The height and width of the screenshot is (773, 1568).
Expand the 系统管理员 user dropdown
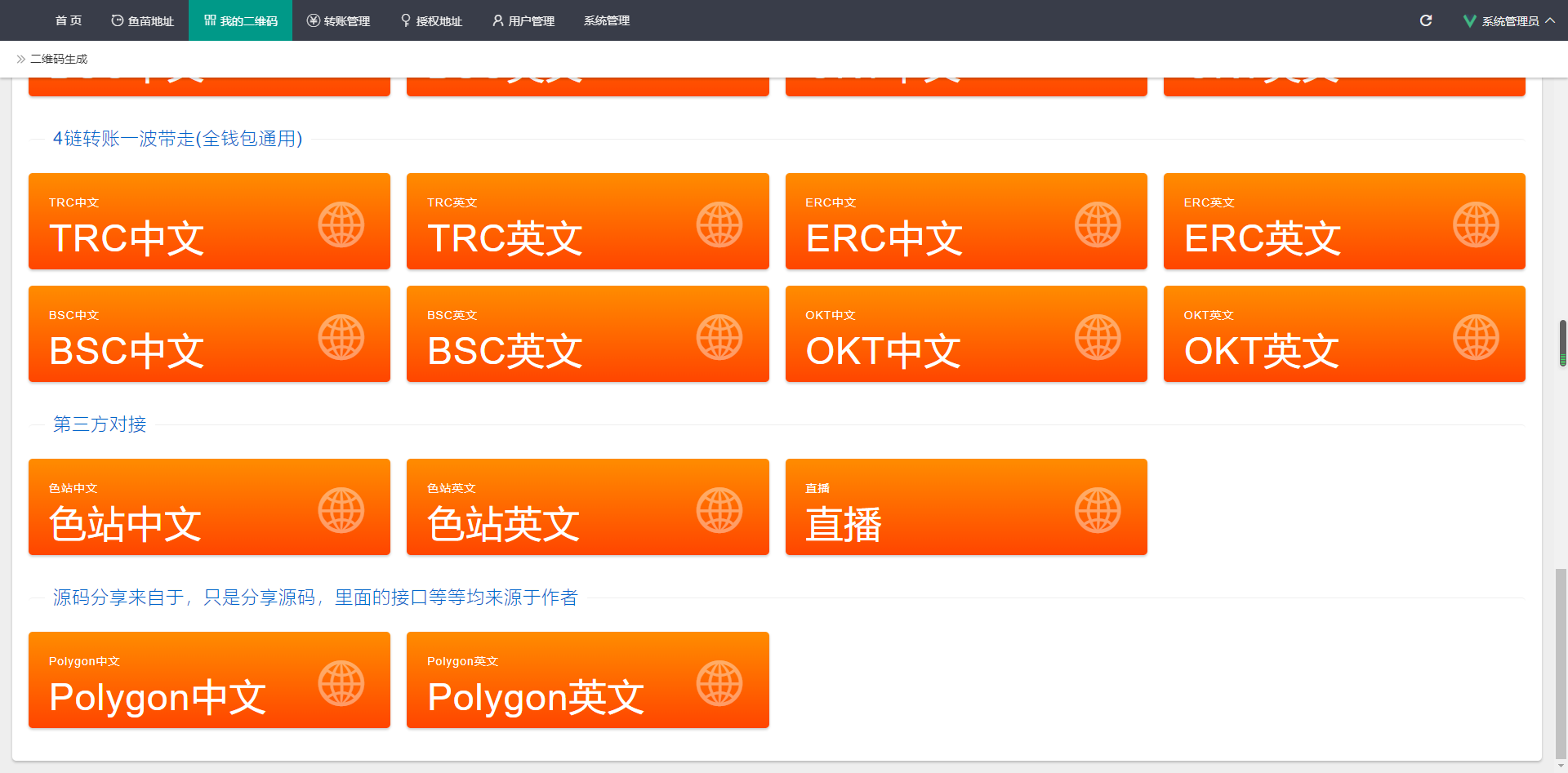coord(1509,20)
